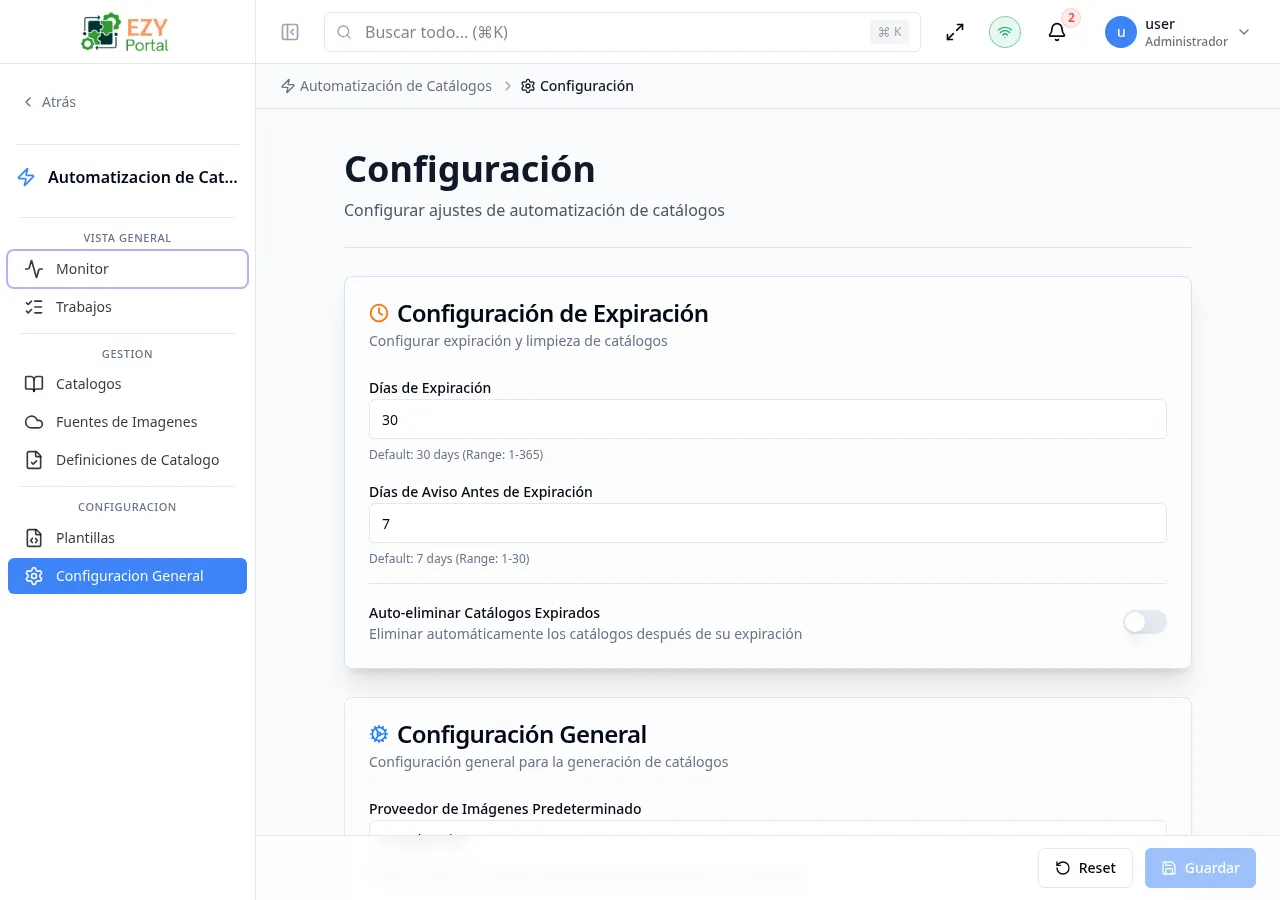Open the user account dropdown chevron

pos(1244,32)
